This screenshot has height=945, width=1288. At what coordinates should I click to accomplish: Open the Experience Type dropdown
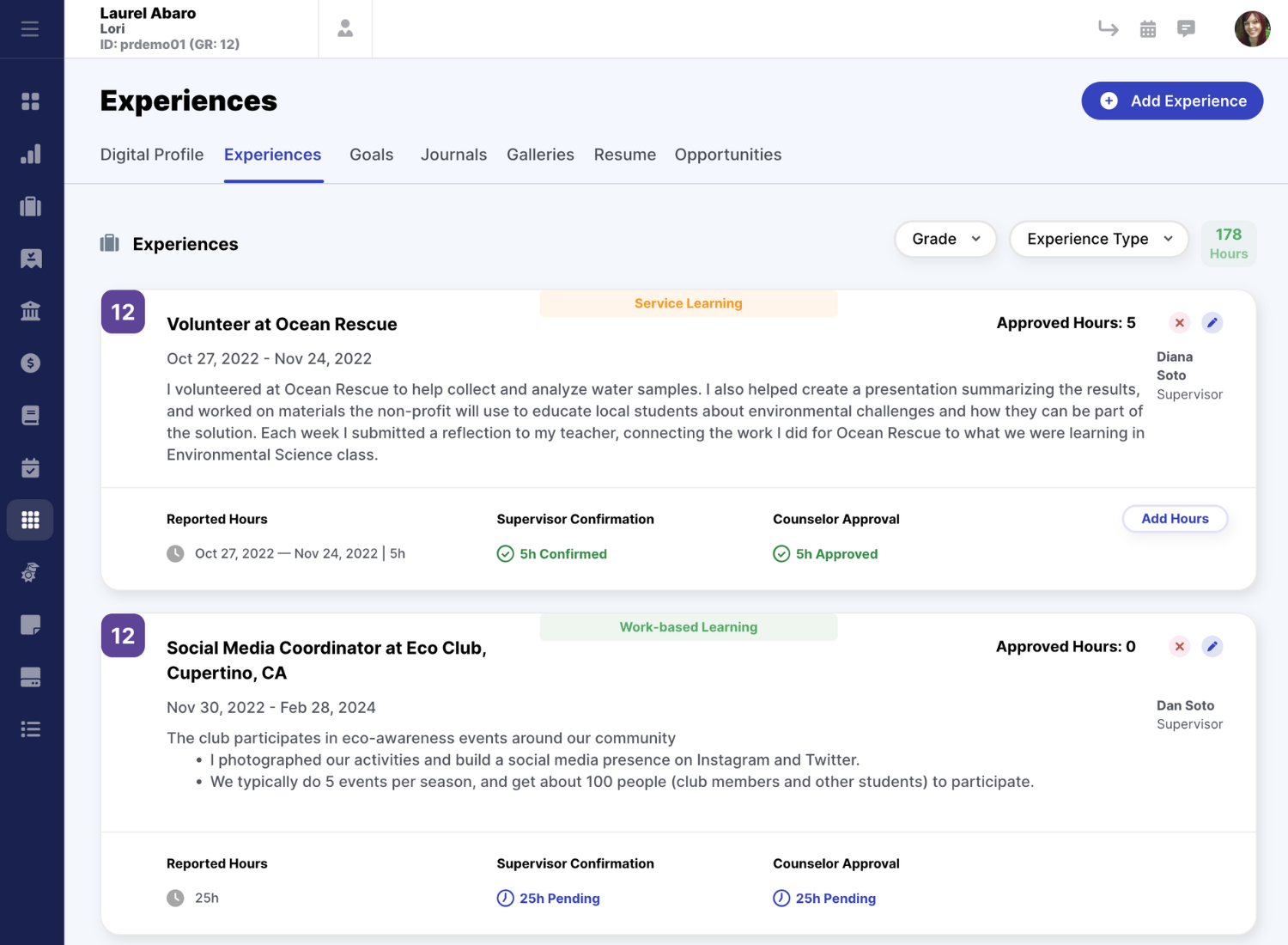point(1099,239)
